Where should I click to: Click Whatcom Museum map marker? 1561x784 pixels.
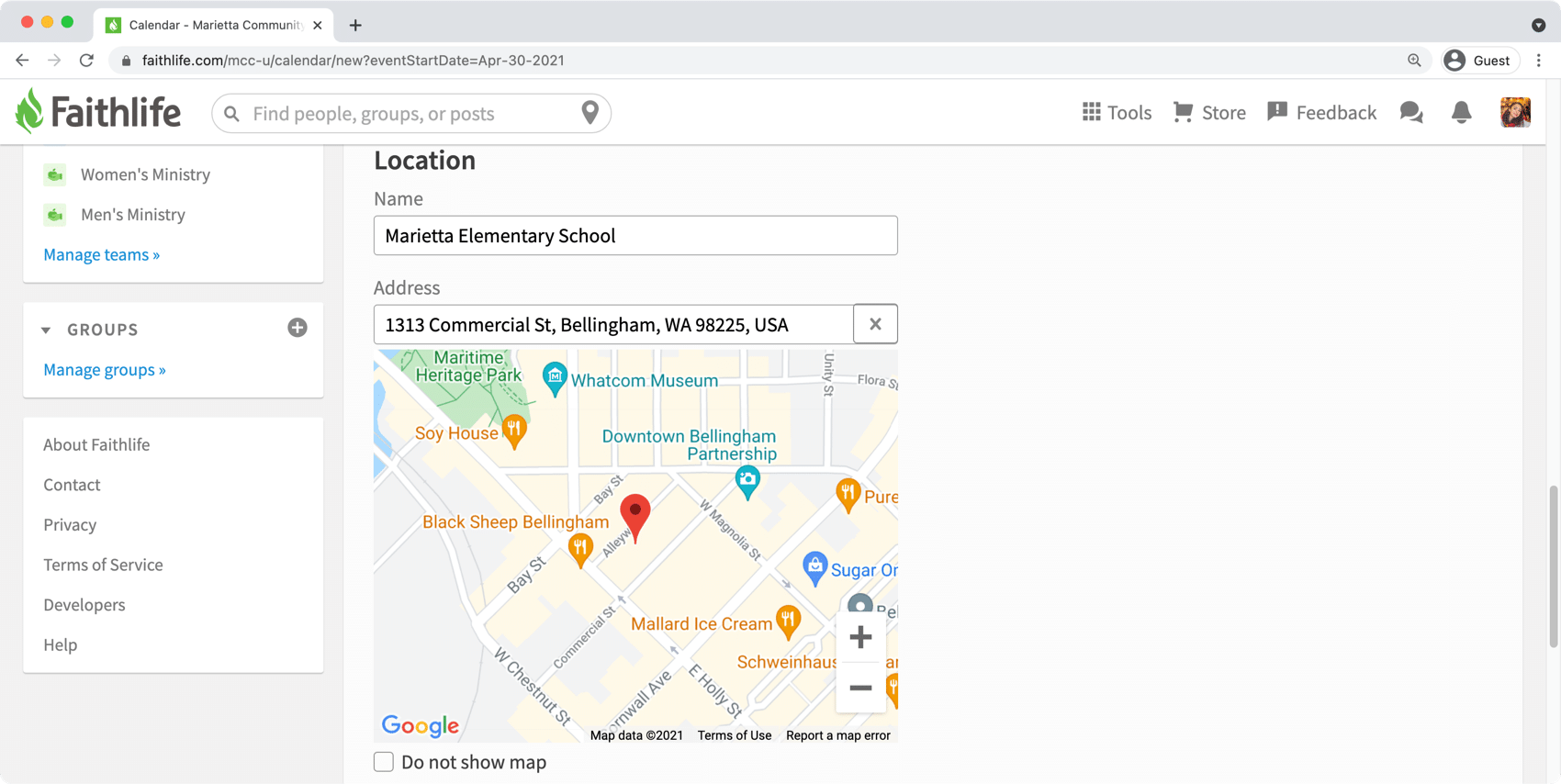[x=555, y=379]
